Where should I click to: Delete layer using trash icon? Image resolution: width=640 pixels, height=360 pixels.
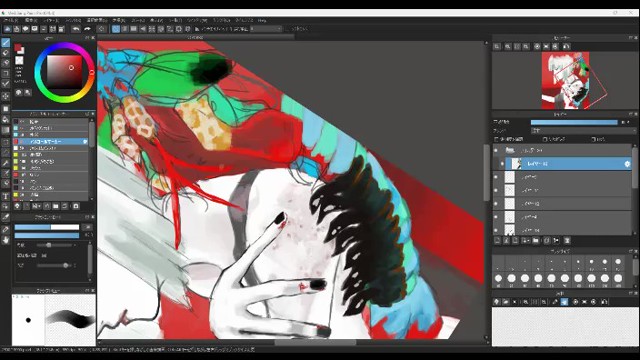coord(567,241)
